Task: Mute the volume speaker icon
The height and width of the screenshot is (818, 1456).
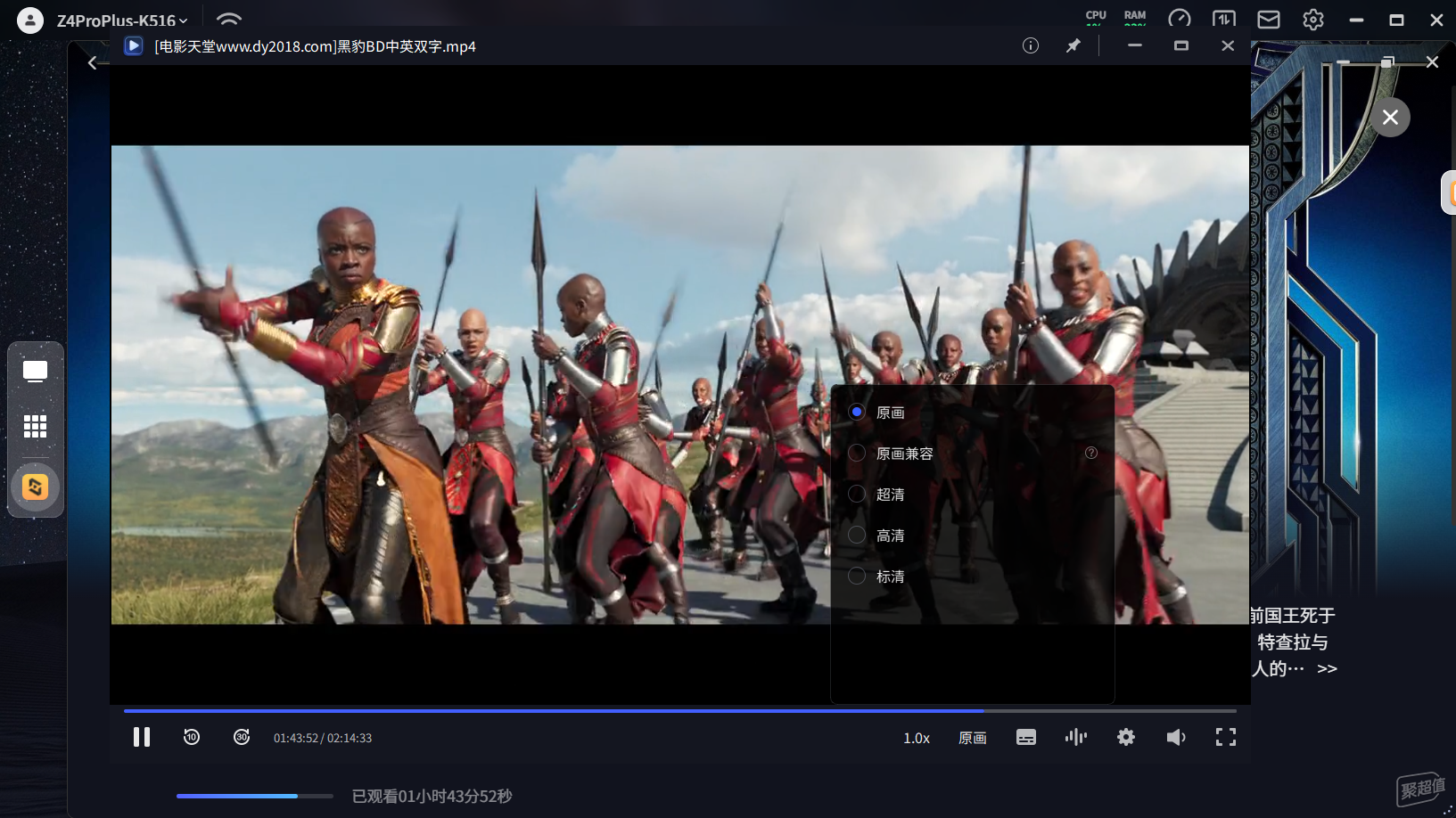Action: pyautogui.click(x=1176, y=737)
